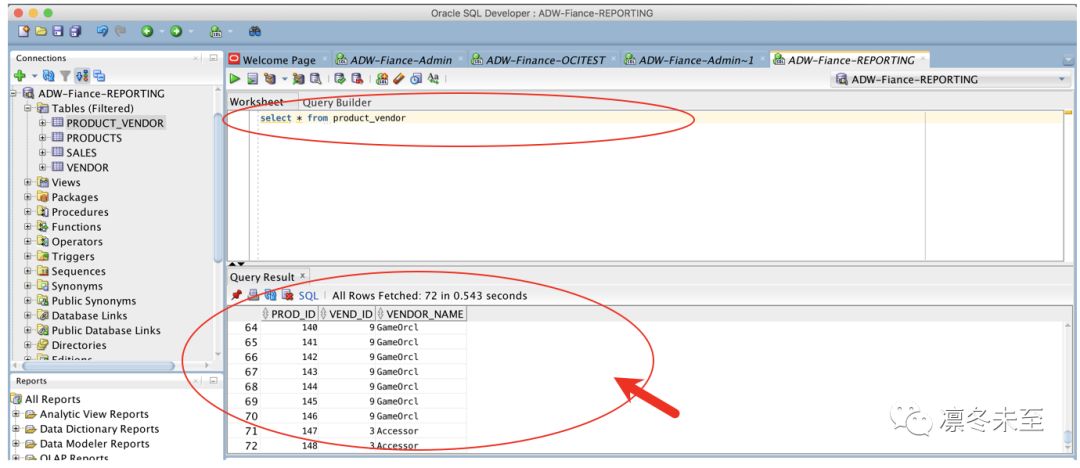Click the Aa change case icon
Viewport: 1080px width, 468px height.
[433, 79]
